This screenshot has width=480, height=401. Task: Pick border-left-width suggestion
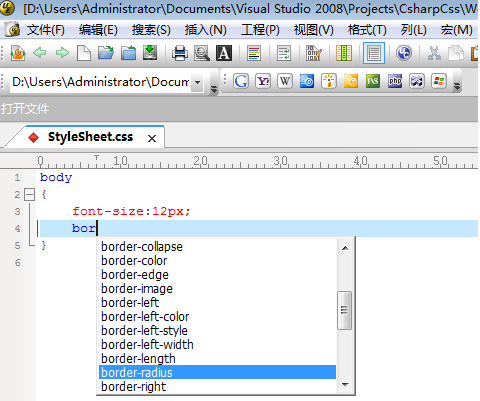coord(217,345)
